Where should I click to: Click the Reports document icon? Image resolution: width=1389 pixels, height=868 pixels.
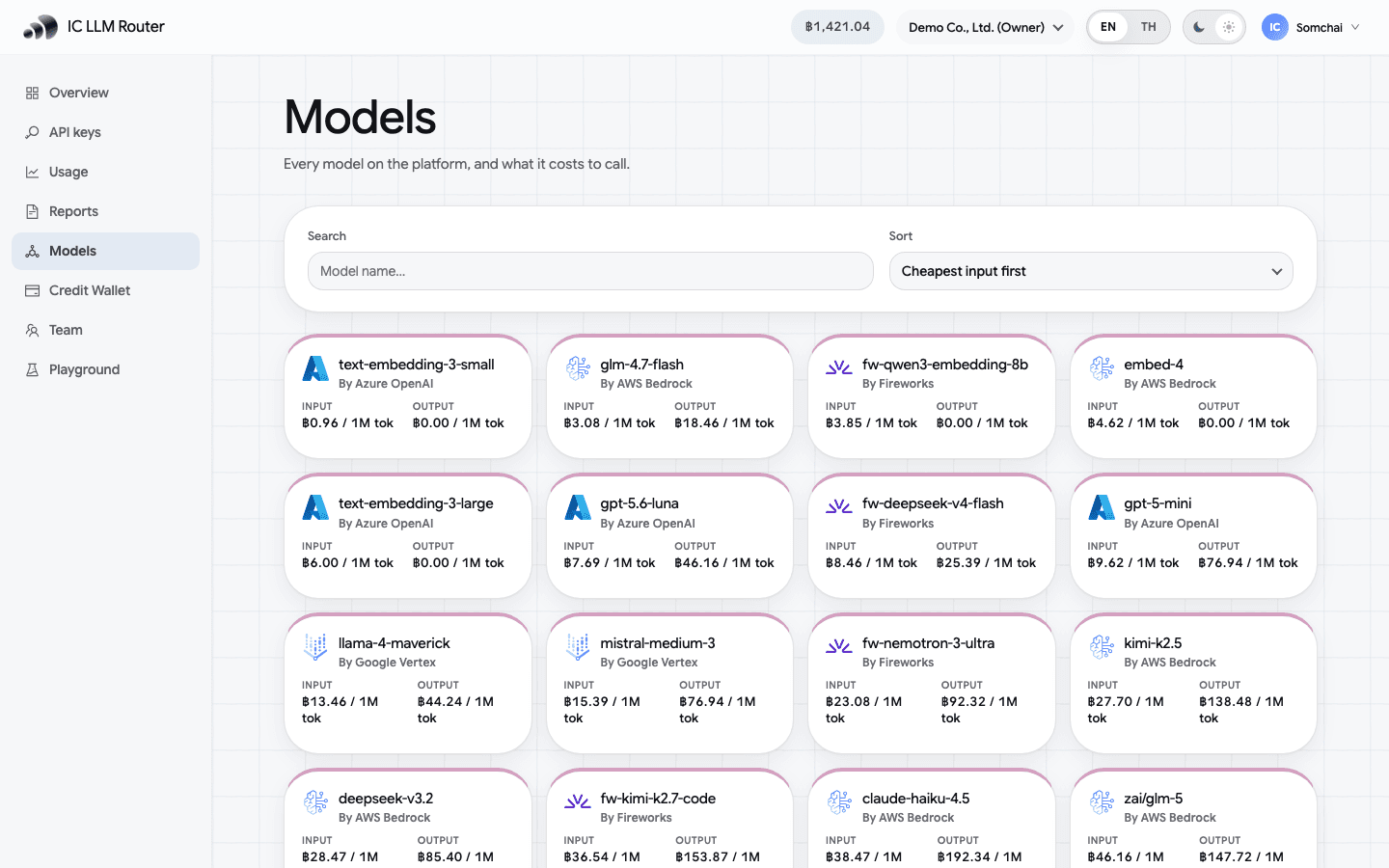tap(32, 211)
